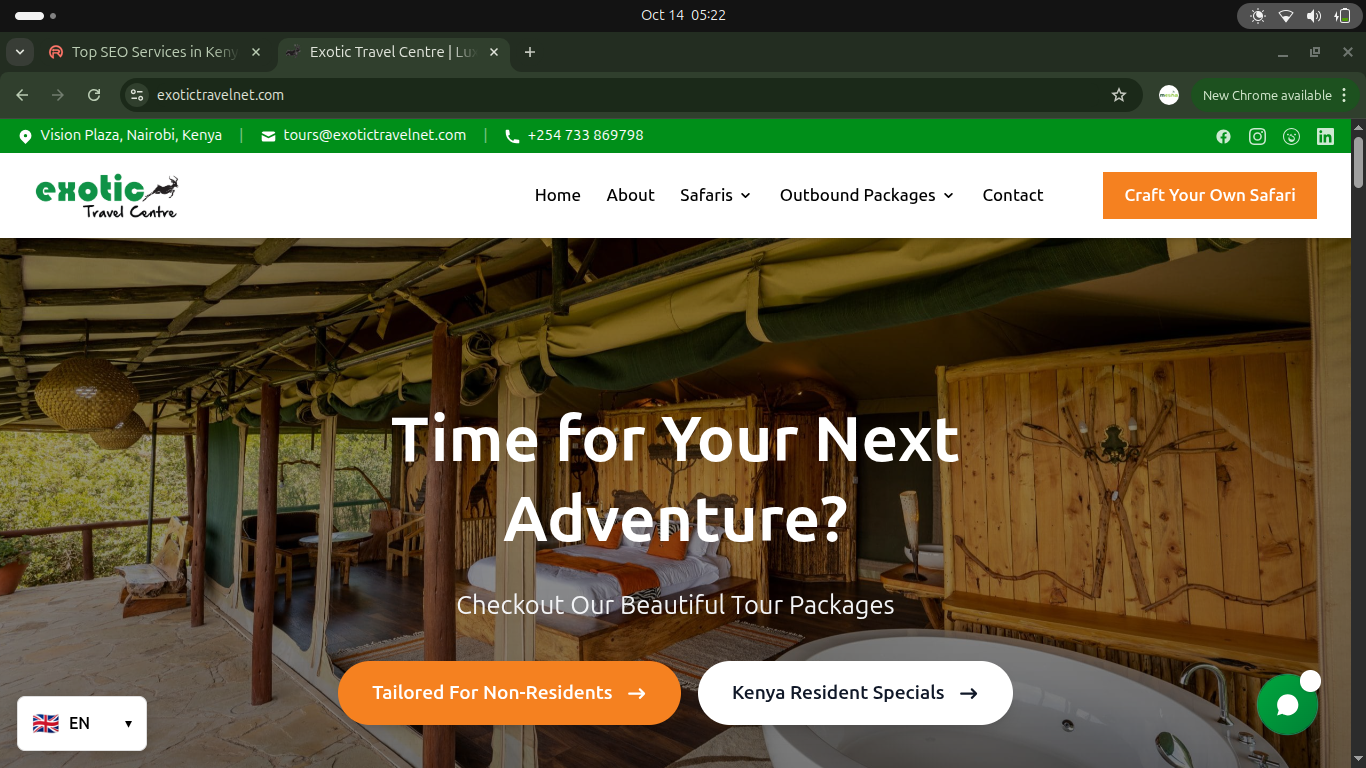The height and width of the screenshot is (768, 1366).
Task: Click the Exotic Travel Centre logo
Action: click(107, 196)
